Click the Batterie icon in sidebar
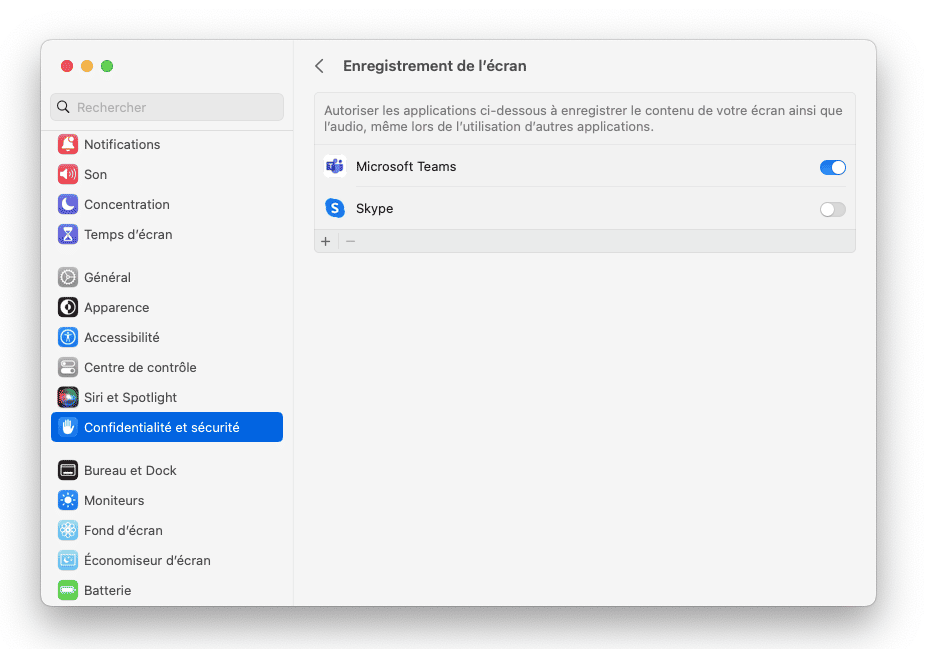 (x=68, y=590)
